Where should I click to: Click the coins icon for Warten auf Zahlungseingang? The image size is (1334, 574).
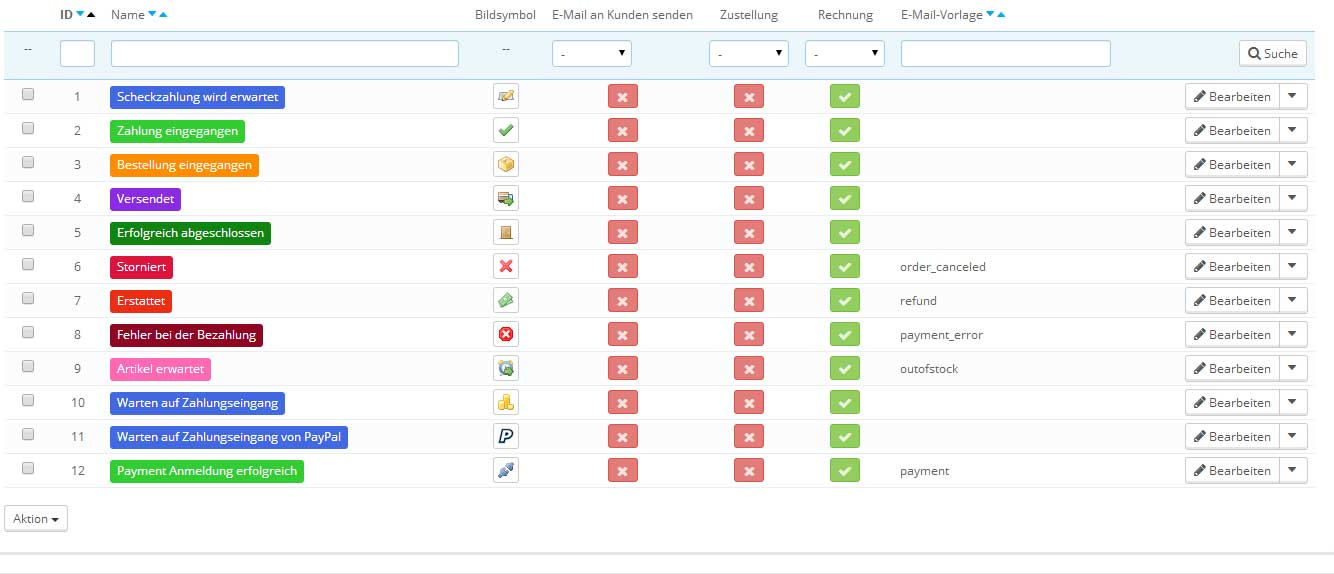point(507,402)
